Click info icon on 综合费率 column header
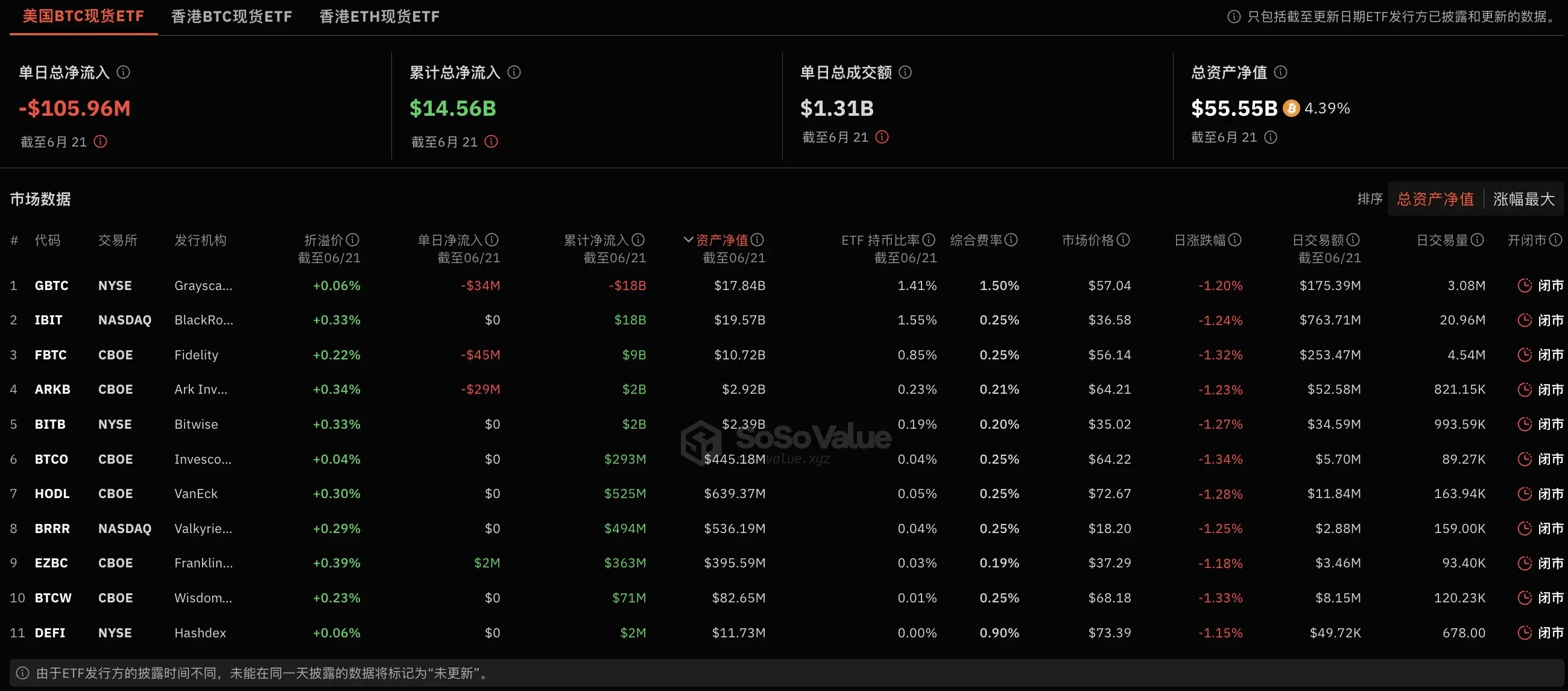 tap(1011, 240)
